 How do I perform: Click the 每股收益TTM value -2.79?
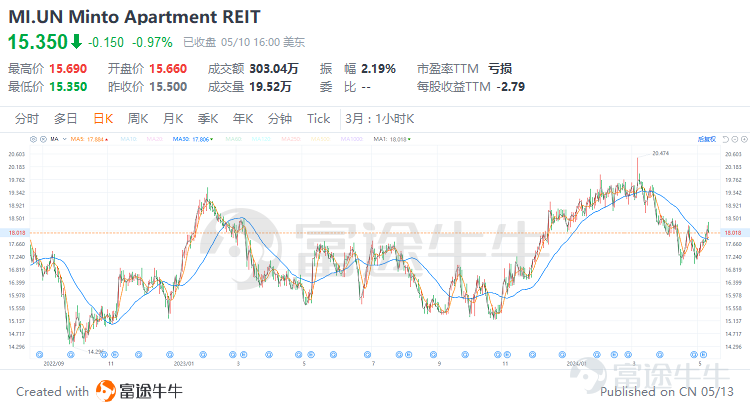(x=510, y=87)
